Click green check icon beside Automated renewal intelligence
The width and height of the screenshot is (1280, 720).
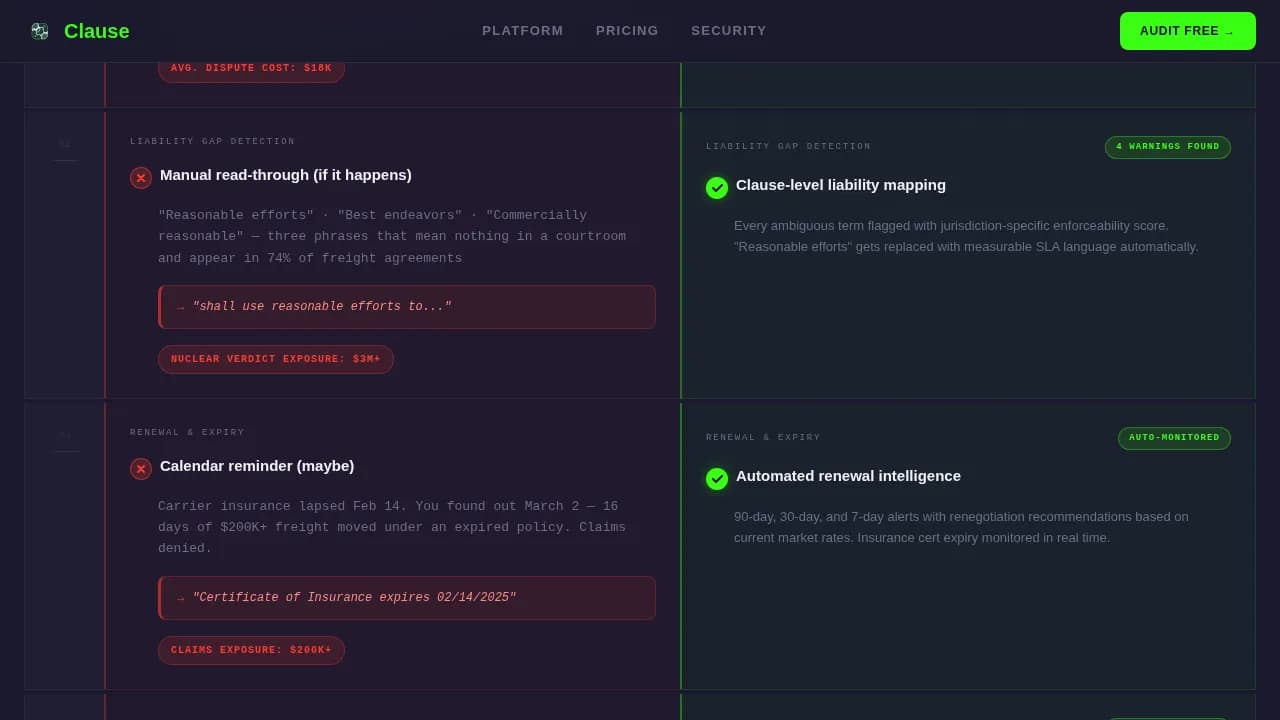[717, 479]
